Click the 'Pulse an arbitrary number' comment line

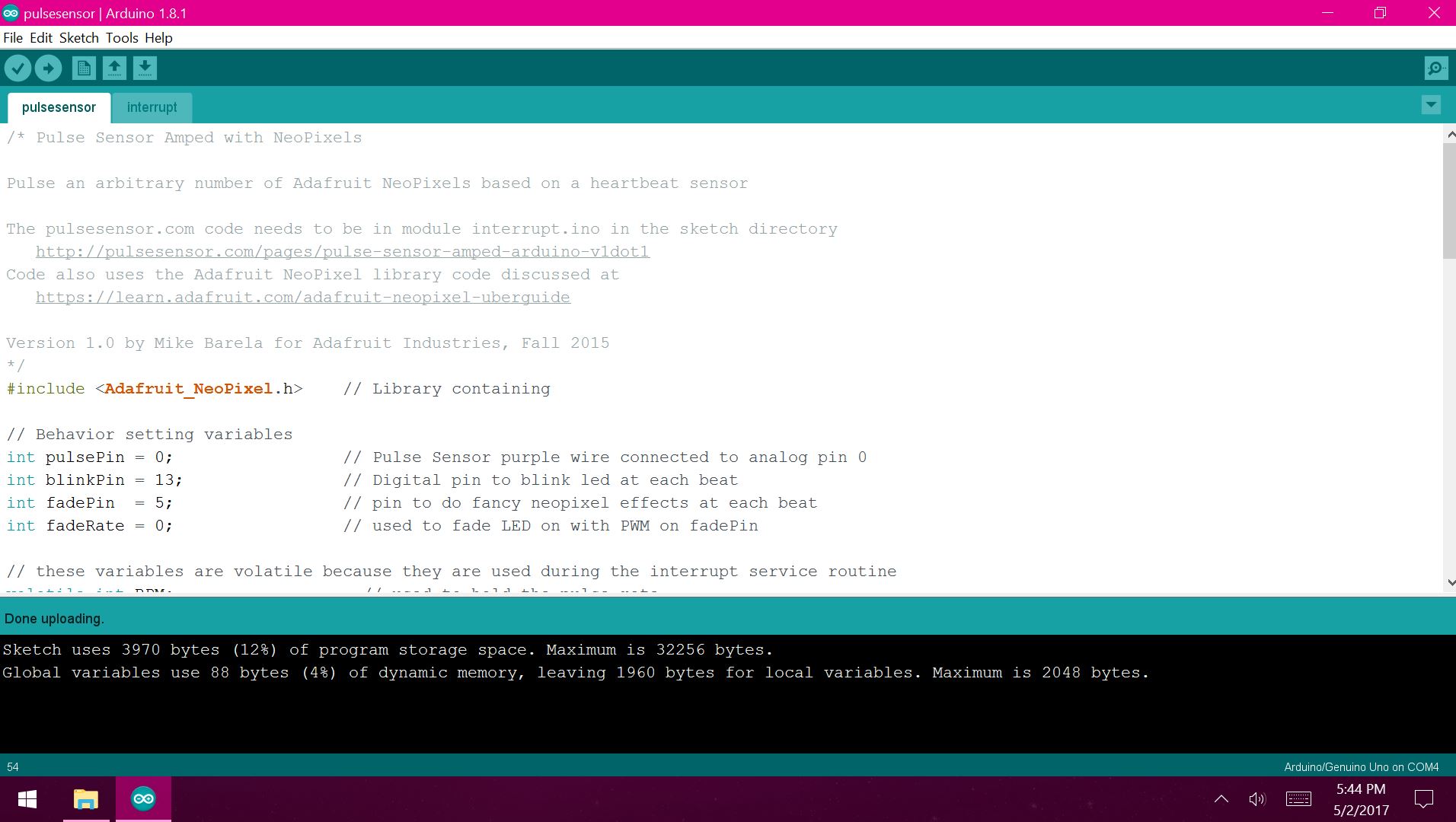coord(377,183)
